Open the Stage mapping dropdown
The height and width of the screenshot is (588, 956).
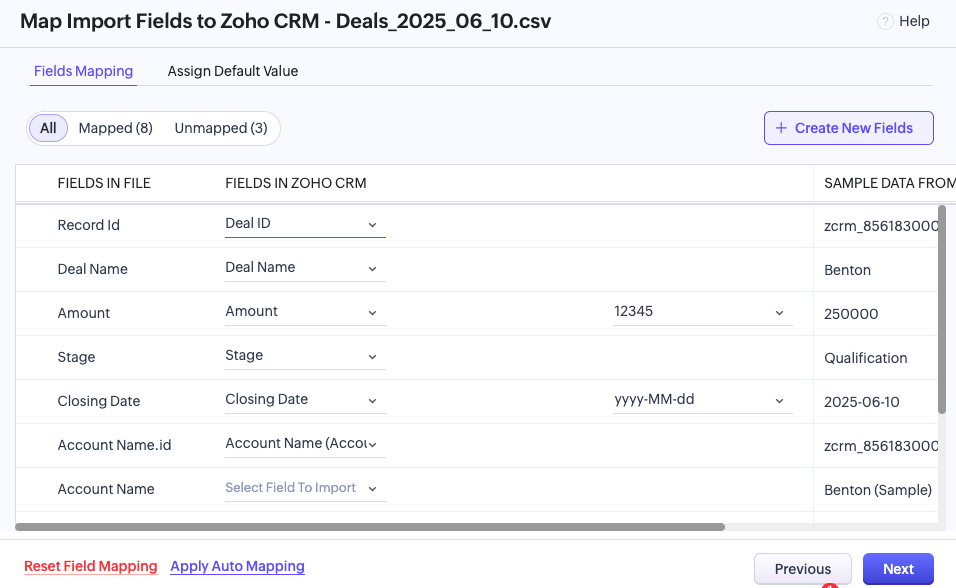point(305,356)
